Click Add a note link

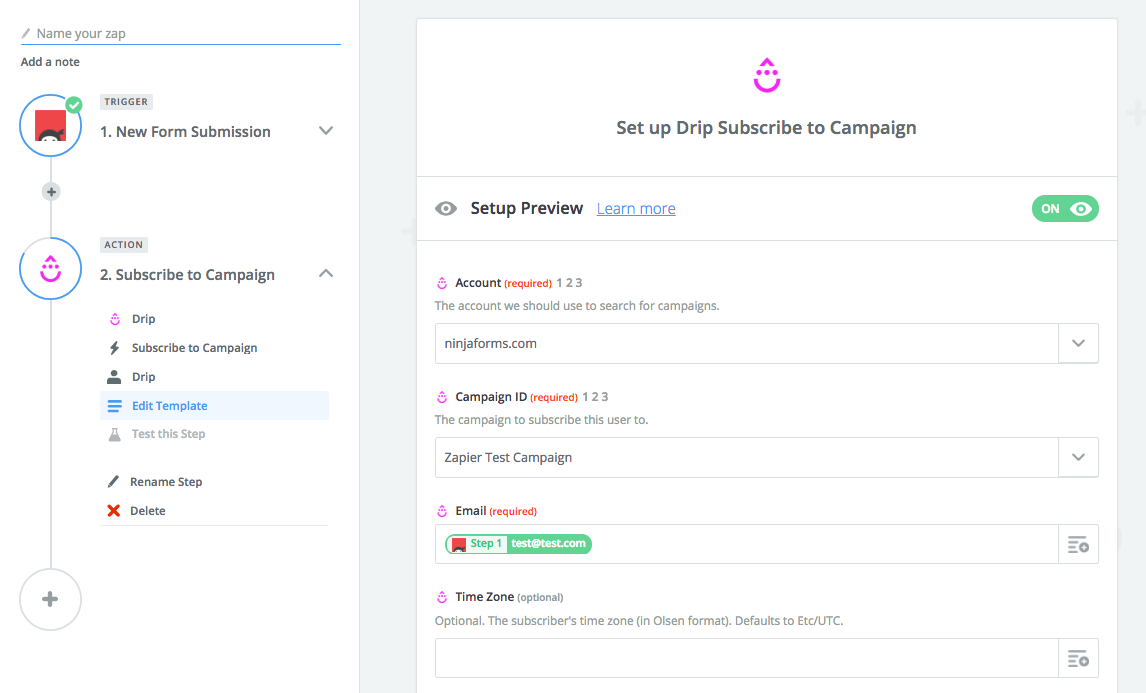[x=50, y=62]
